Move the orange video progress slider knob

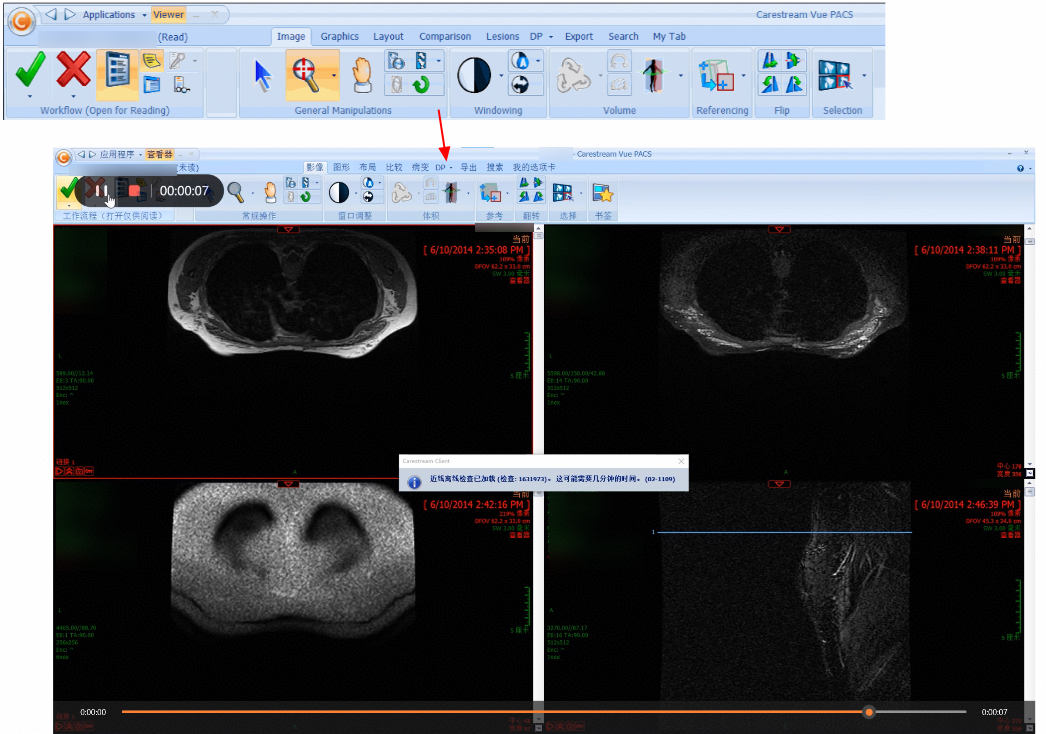869,712
